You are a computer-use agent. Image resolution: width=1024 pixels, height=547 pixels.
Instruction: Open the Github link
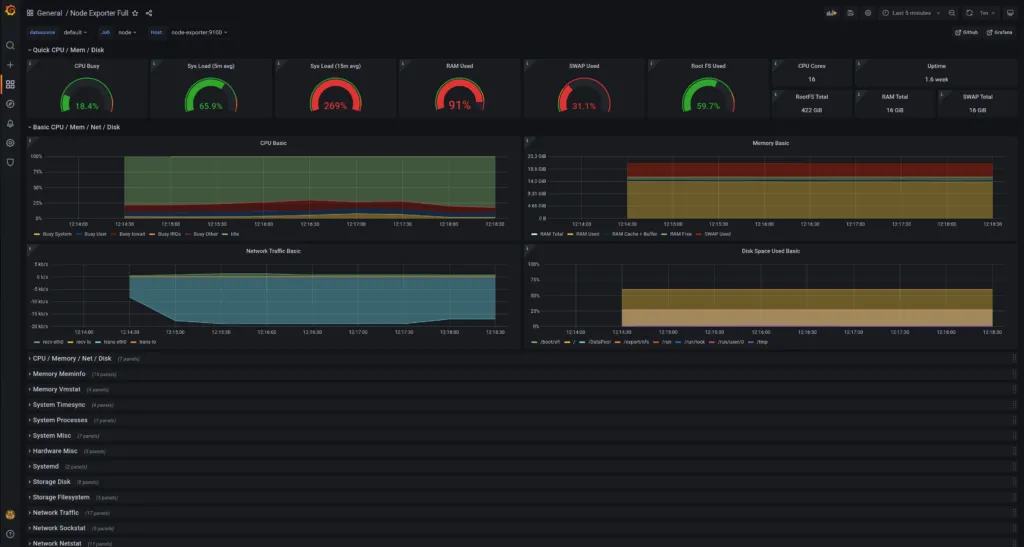click(966, 32)
